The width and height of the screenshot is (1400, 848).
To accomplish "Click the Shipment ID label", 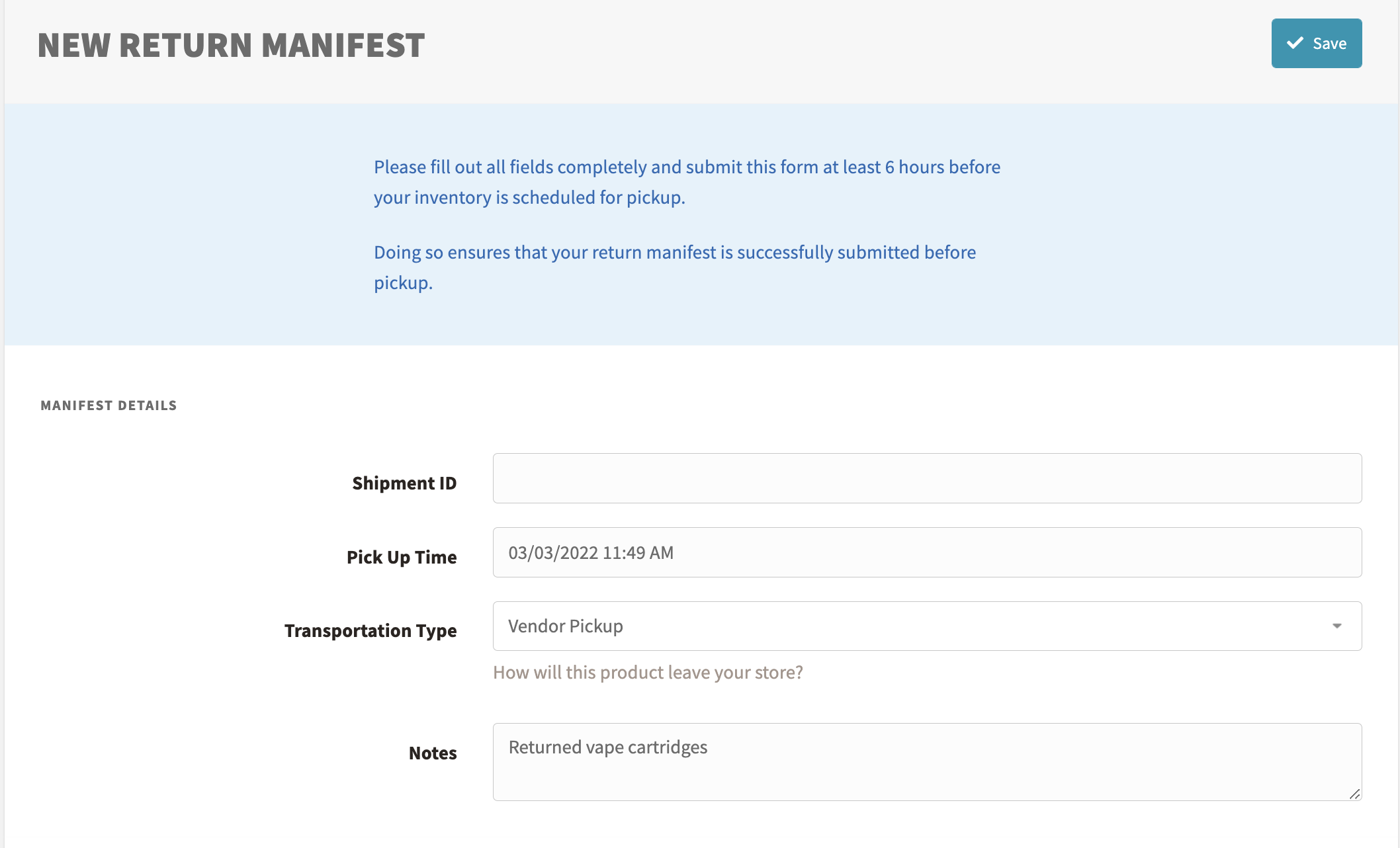I will click(x=404, y=483).
